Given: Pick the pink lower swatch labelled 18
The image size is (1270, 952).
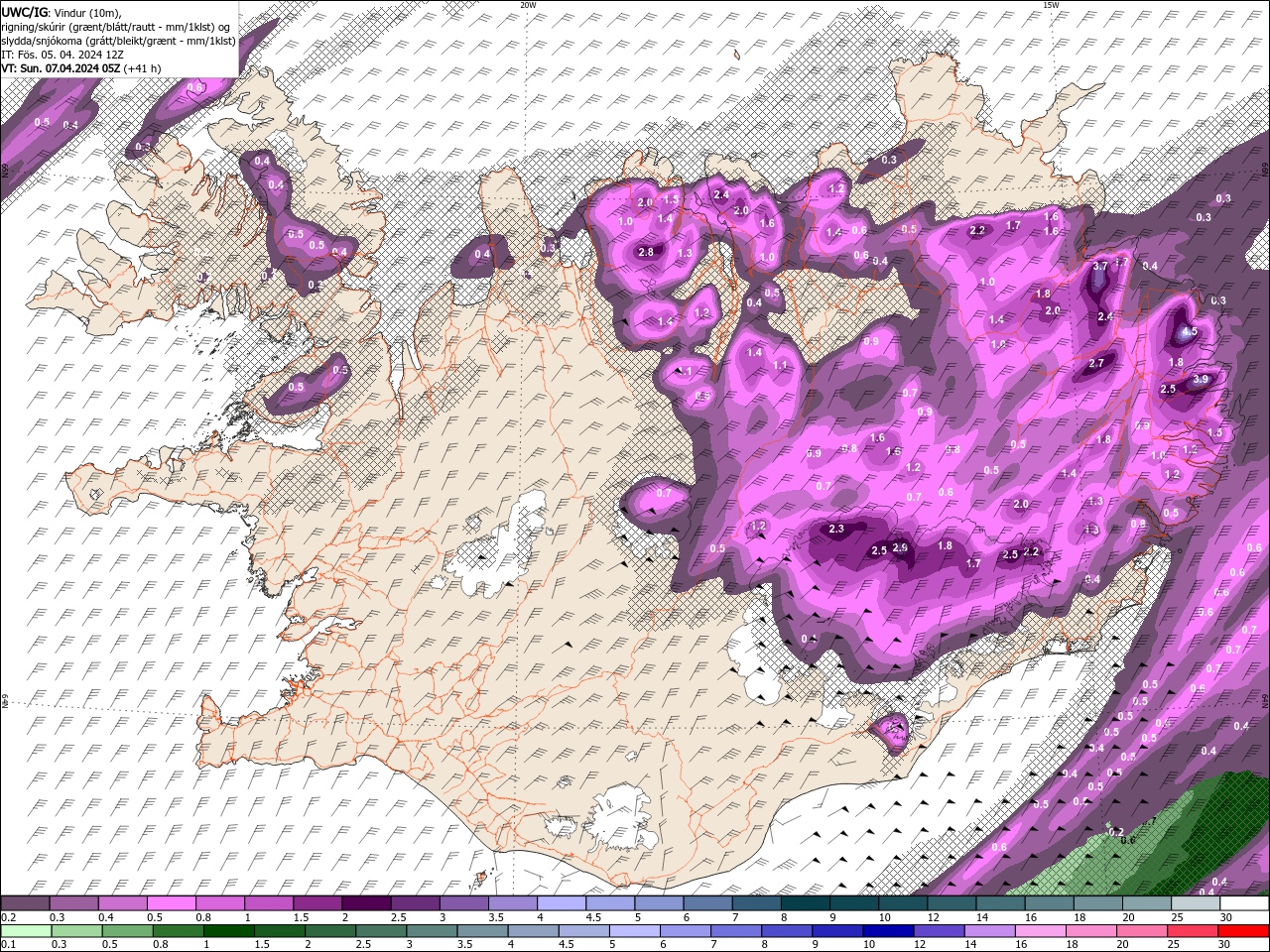Looking at the screenshot, I should tap(1091, 930).
